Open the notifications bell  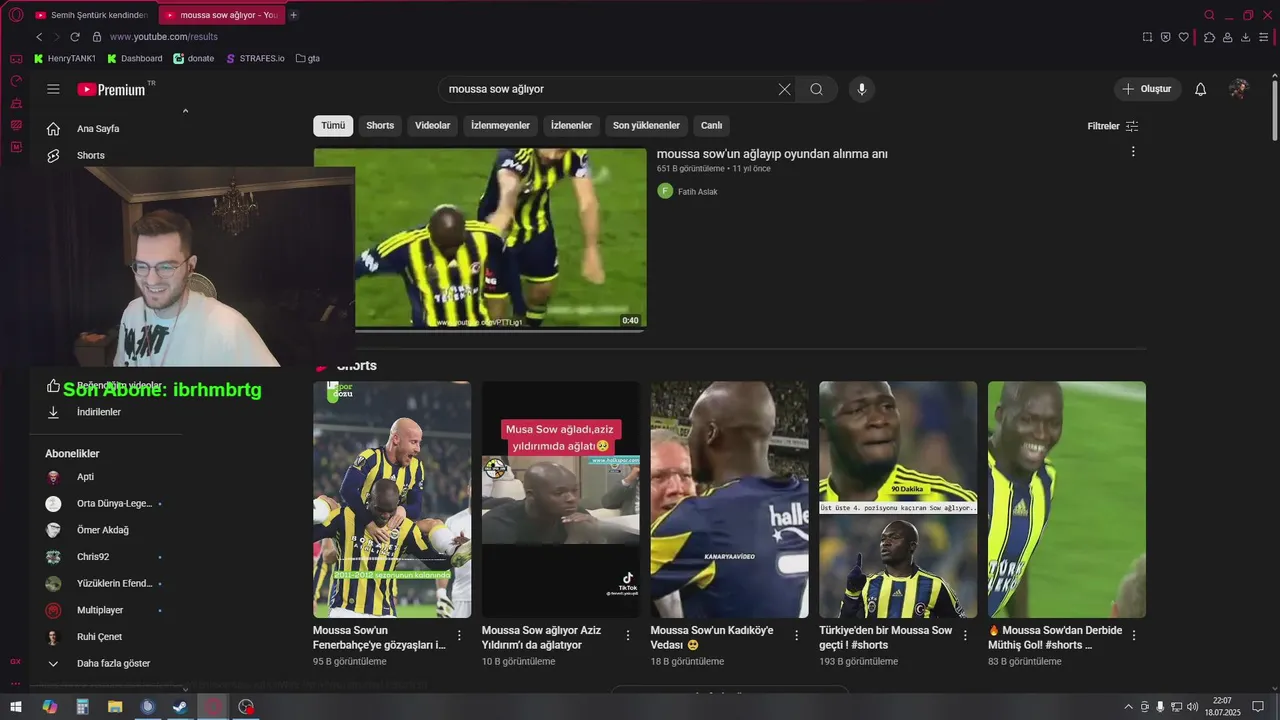(x=1201, y=89)
